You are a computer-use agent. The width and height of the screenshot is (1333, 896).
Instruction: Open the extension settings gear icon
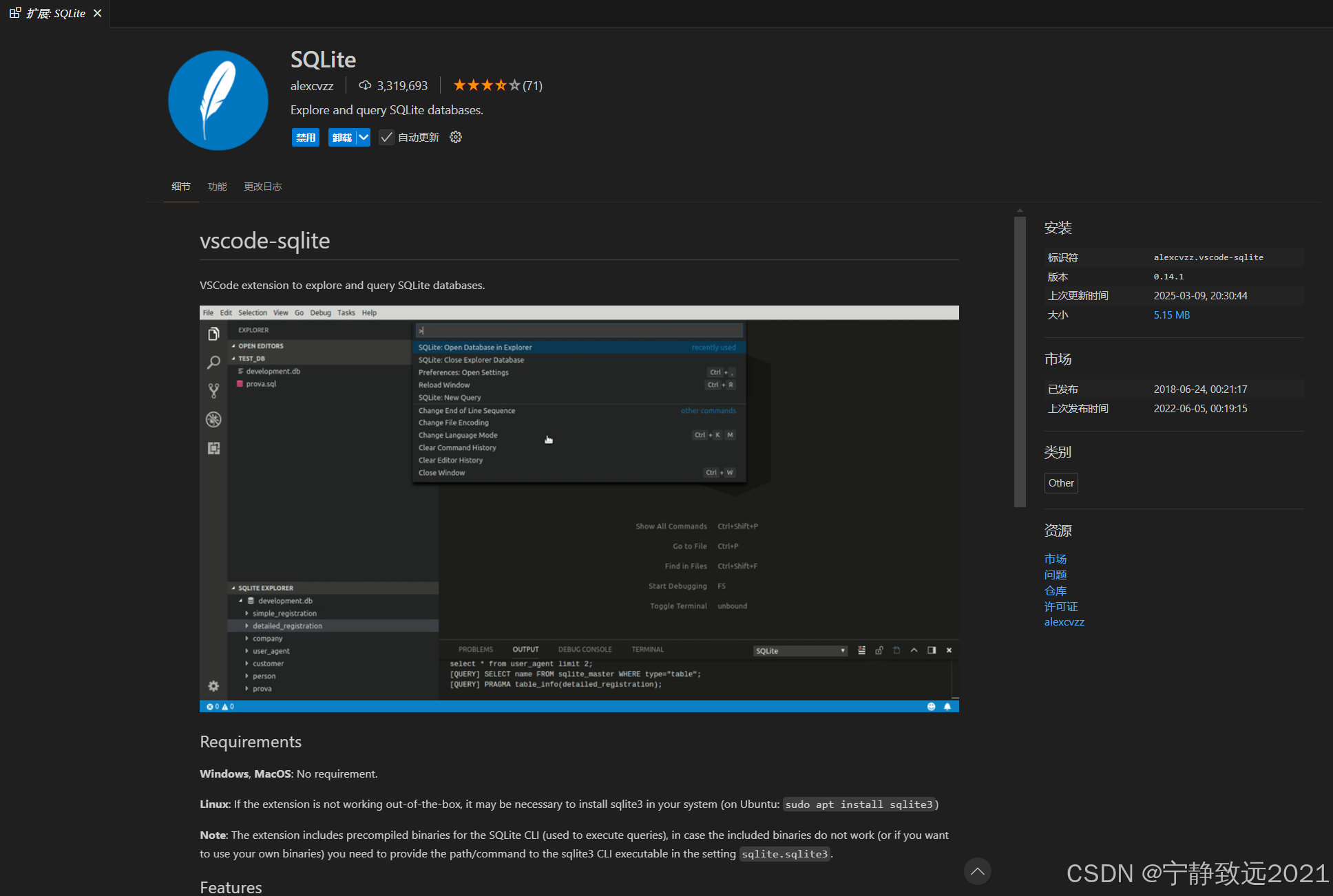456,137
